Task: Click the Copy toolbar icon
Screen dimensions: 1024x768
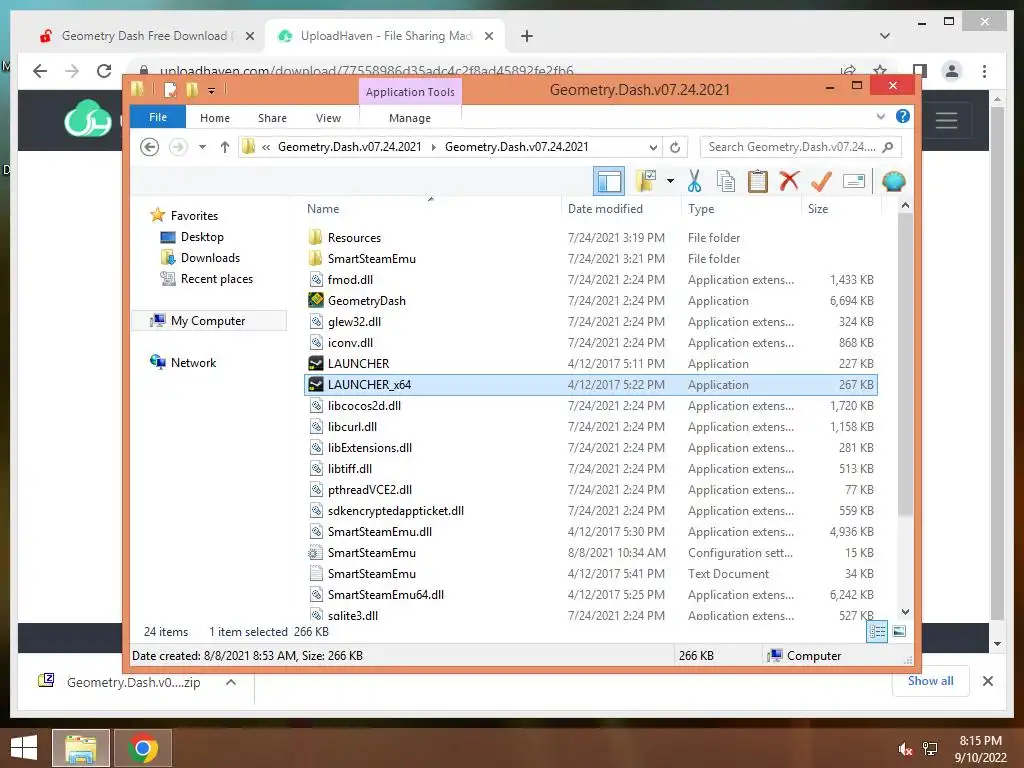Action: tap(726, 181)
